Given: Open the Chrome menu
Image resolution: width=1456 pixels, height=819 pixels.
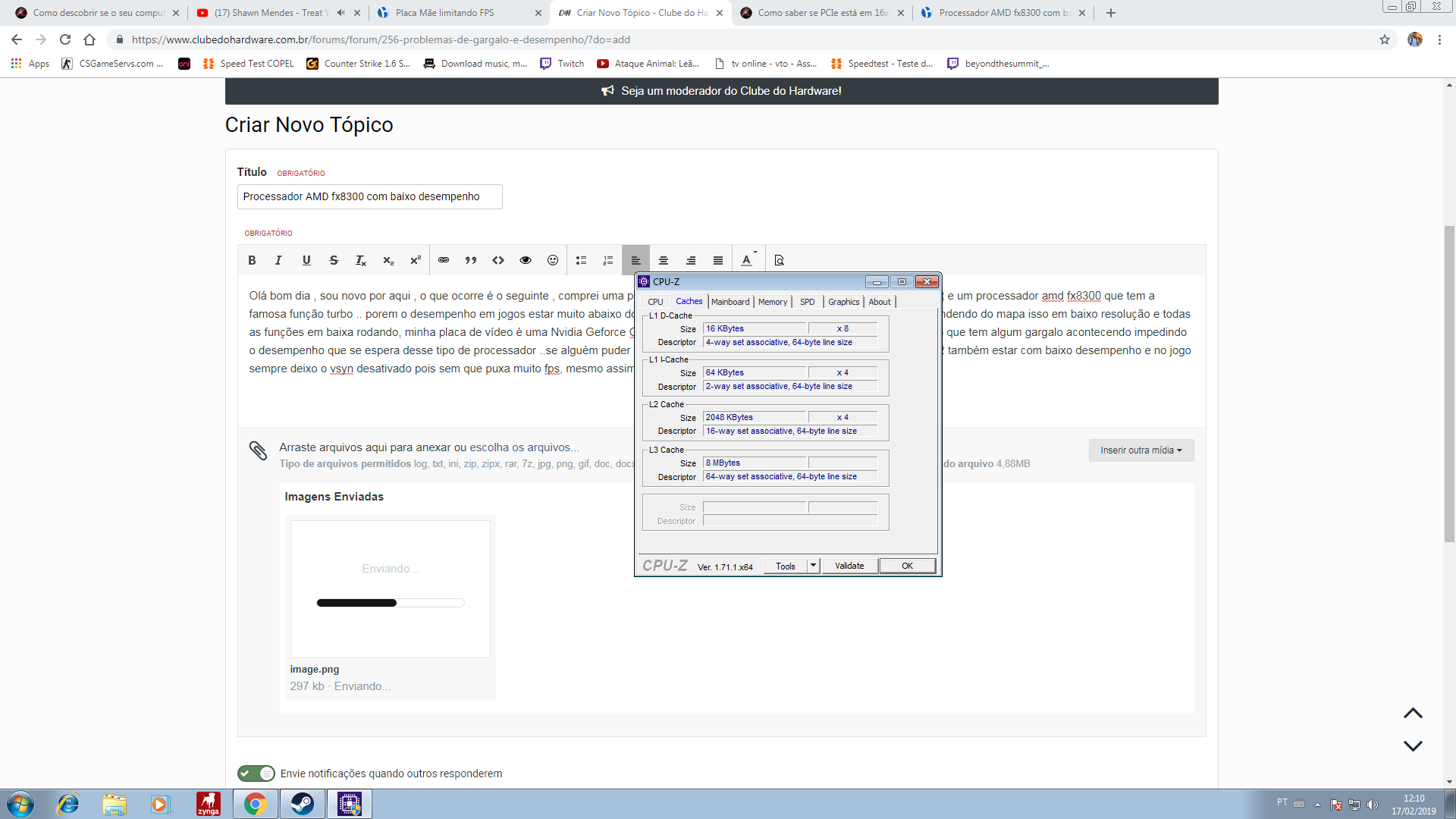Looking at the screenshot, I should [1439, 39].
